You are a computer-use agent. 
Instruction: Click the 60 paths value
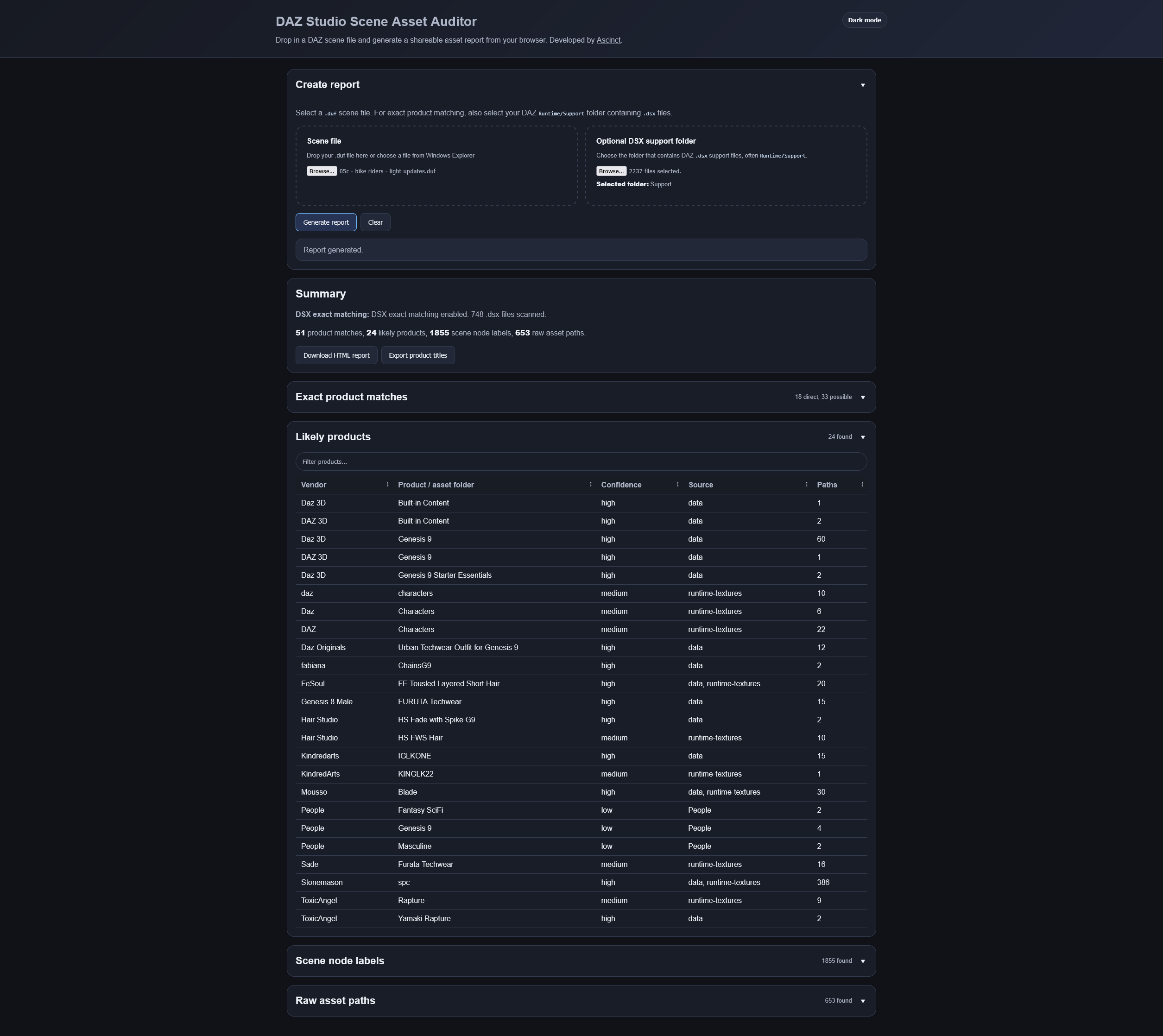821,539
